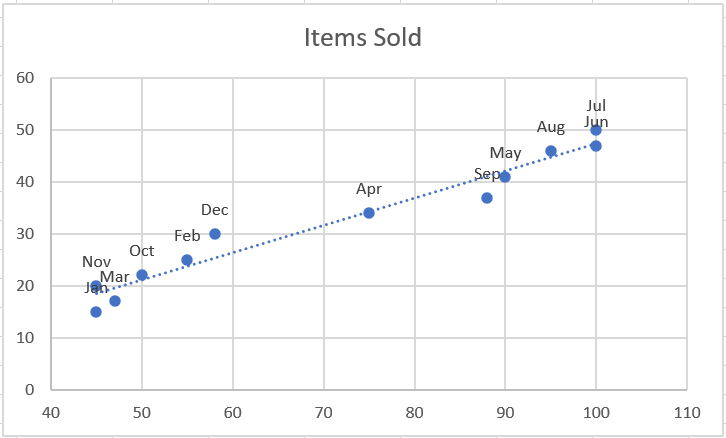
Task: Click the Oct data point marker
Action: [142, 275]
